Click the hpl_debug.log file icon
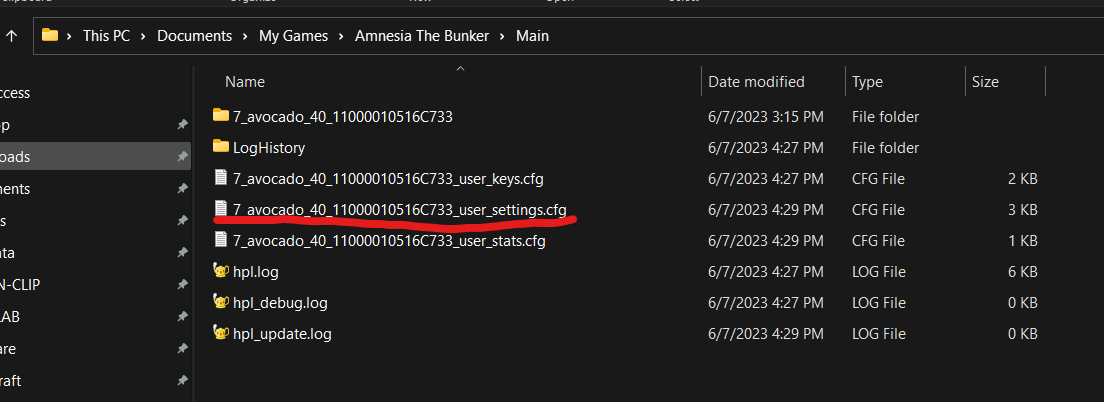This screenshot has height=402, width=1104. 221,302
